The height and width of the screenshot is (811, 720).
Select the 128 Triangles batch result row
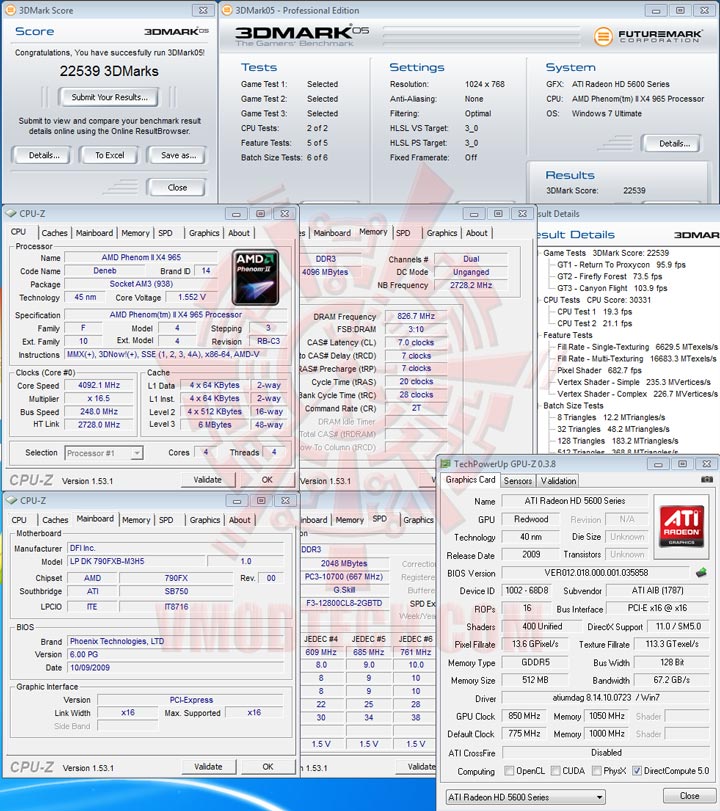[617, 441]
